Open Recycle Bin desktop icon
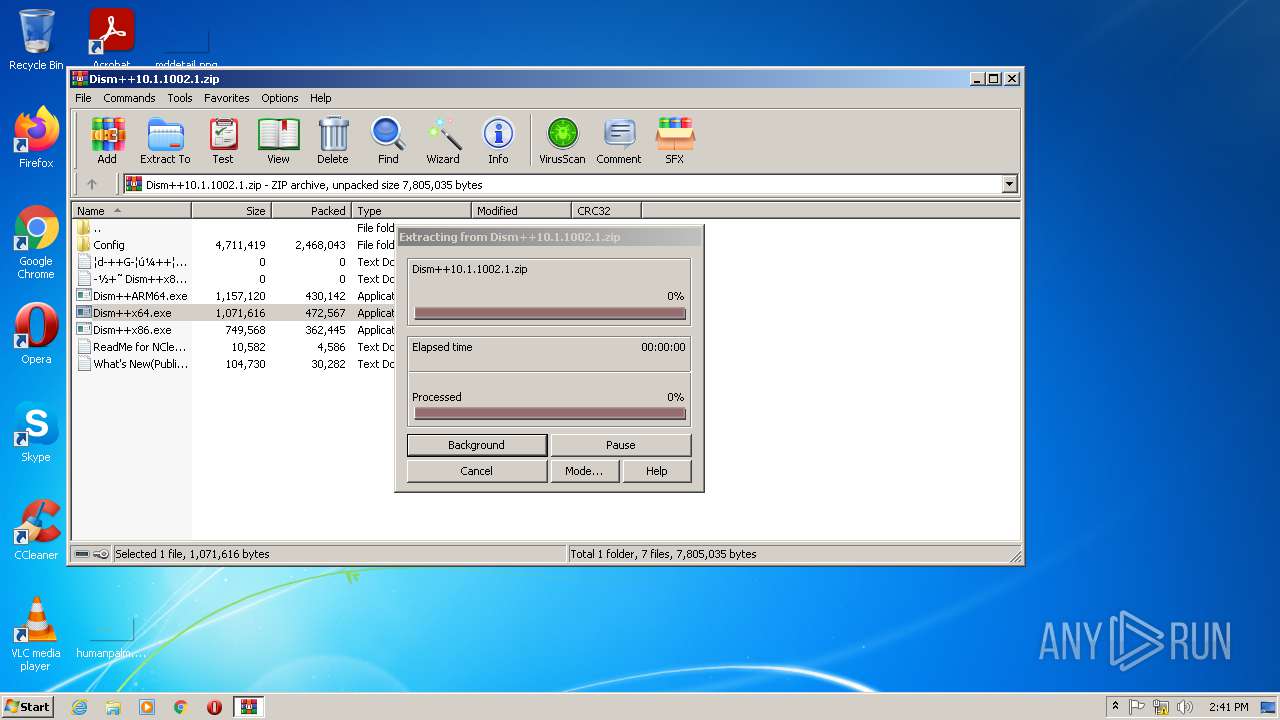This screenshot has height=720, width=1280. pyautogui.click(x=36, y=40)
